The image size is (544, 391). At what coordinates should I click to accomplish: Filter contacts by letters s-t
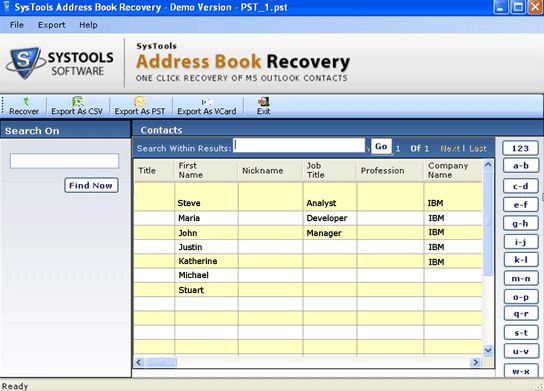point(520,333)
